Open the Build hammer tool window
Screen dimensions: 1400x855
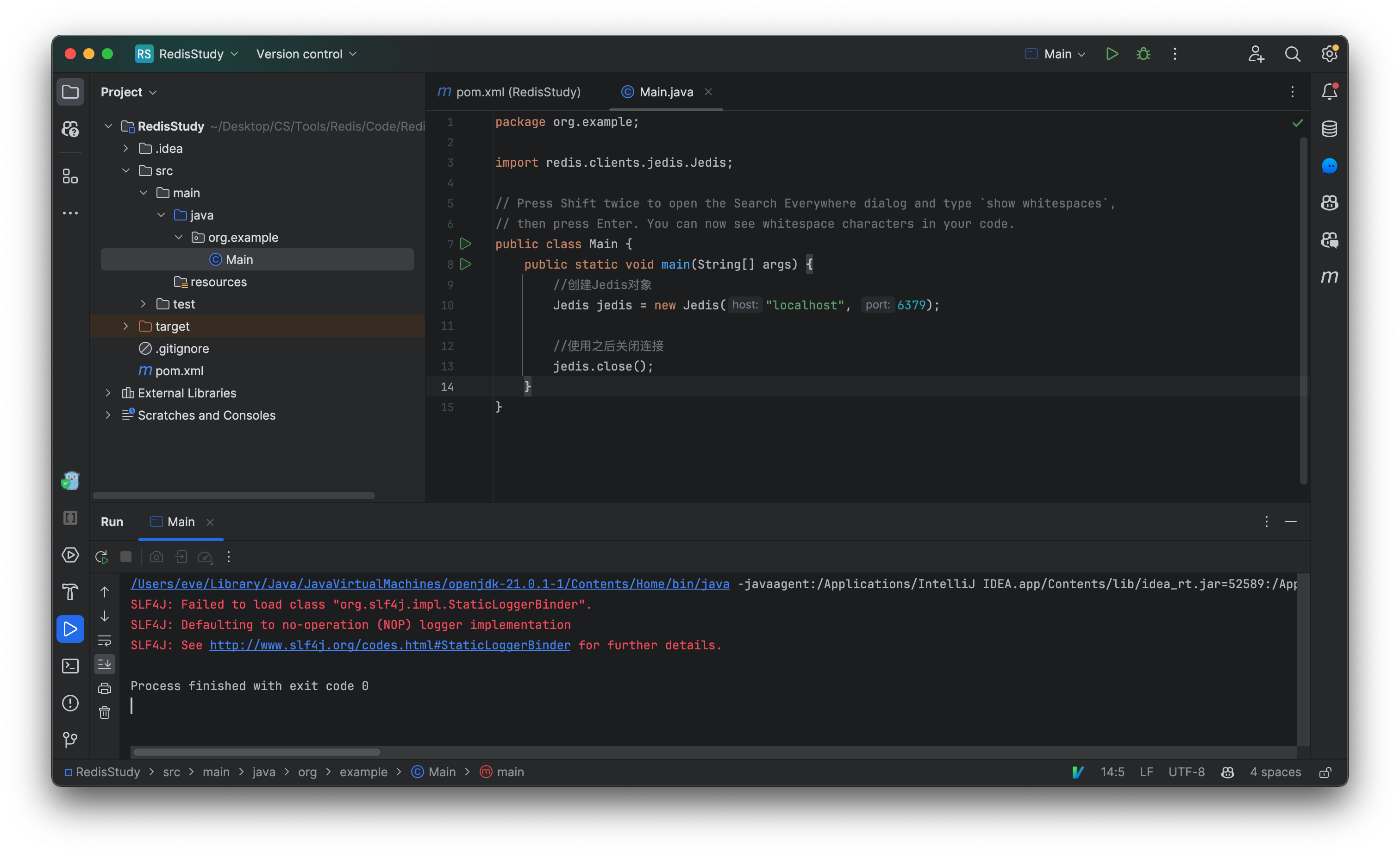click(70, 592)
